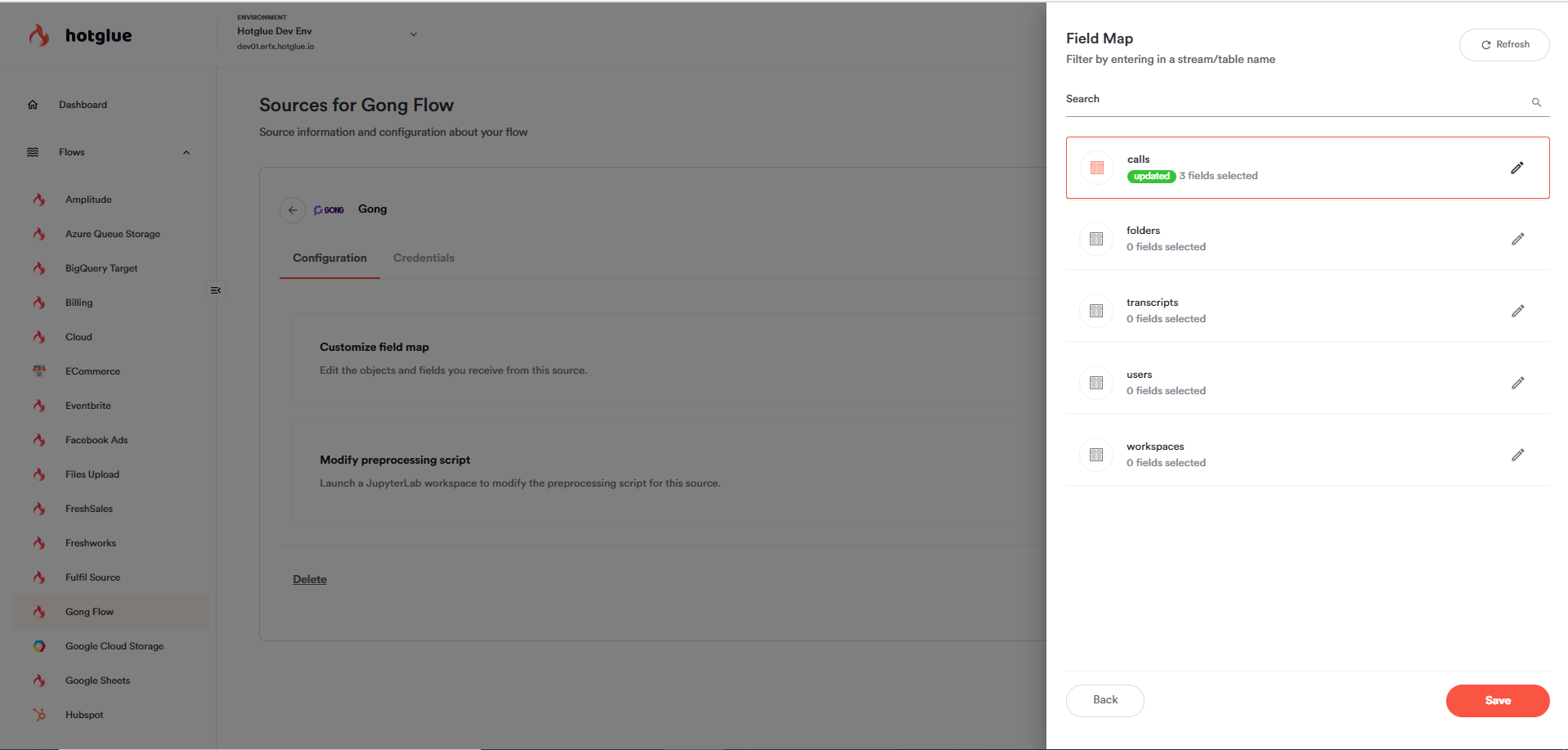Click the search magnifier icon
The width and height of the screenshot is (1568, 750).
coord(1536,102)
